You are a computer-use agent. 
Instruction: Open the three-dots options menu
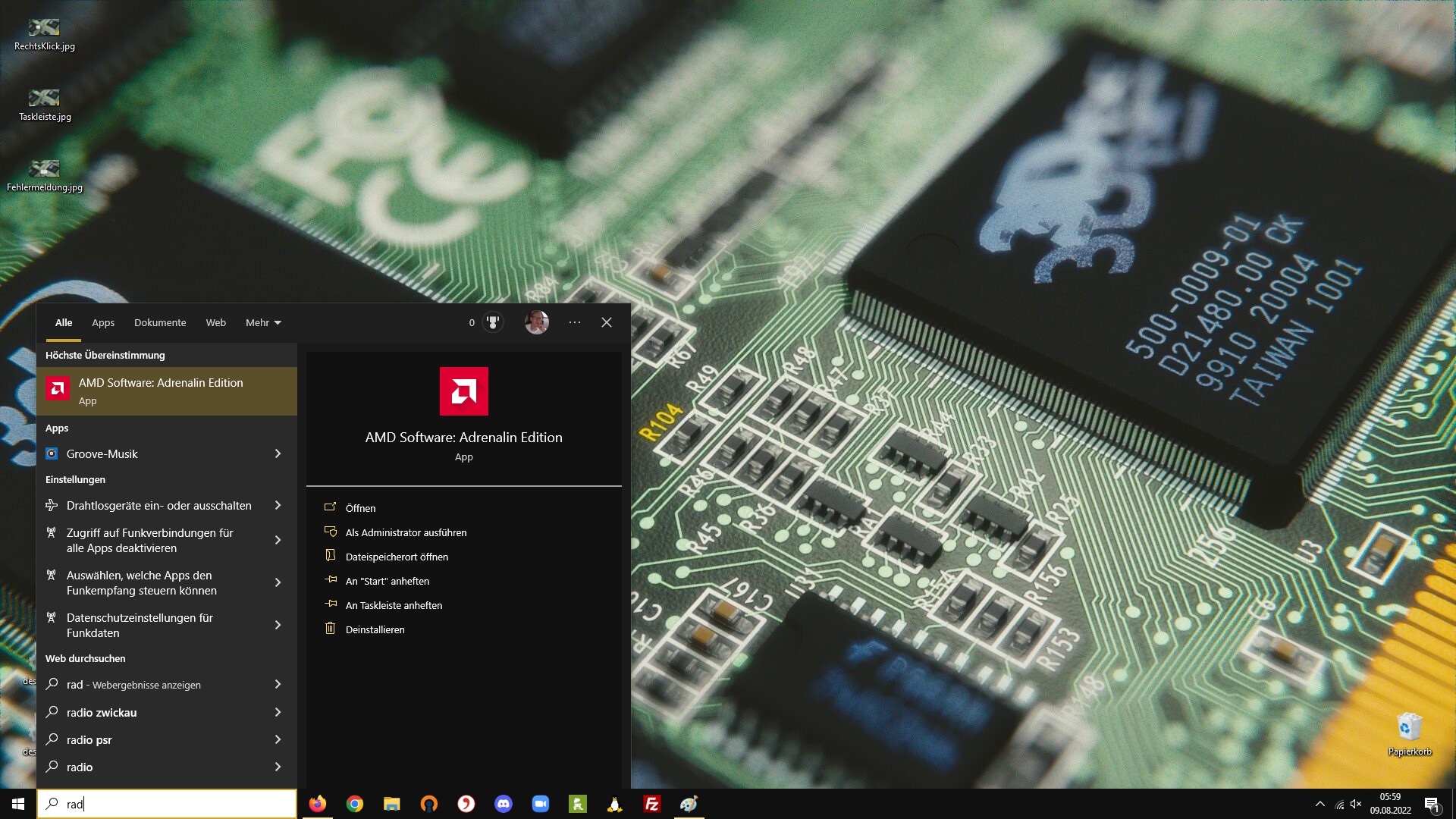(x=575, y=322)
